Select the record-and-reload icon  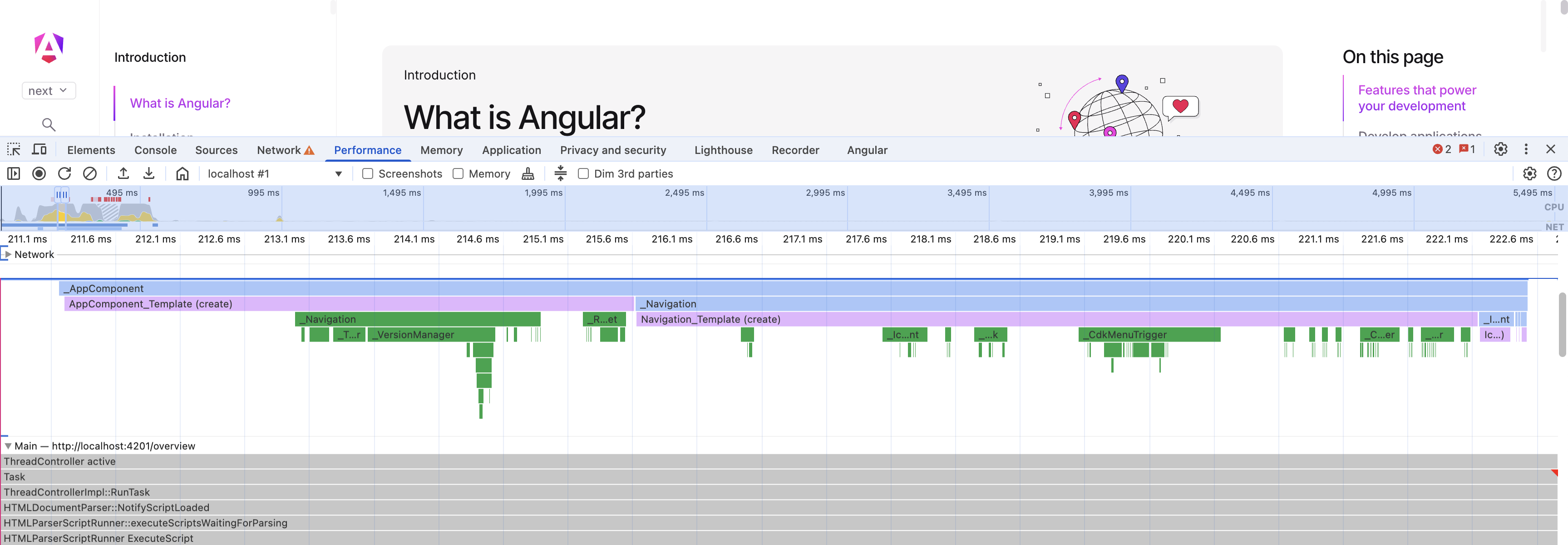64,173
